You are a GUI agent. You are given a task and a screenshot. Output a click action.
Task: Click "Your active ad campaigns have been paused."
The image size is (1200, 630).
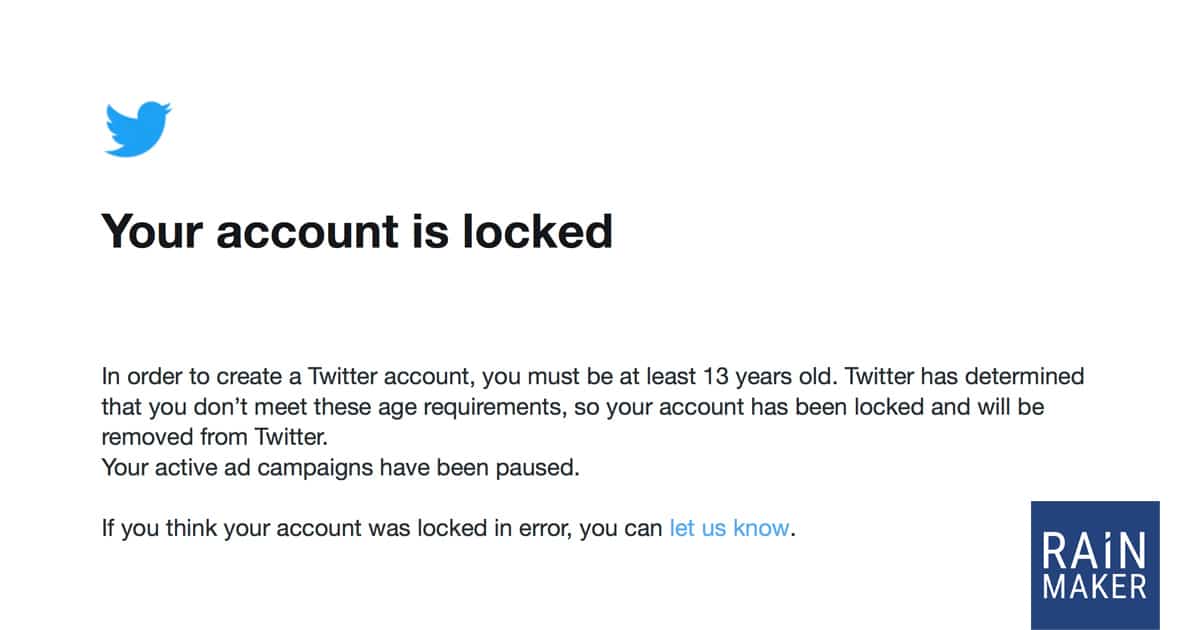click(340, 467)
